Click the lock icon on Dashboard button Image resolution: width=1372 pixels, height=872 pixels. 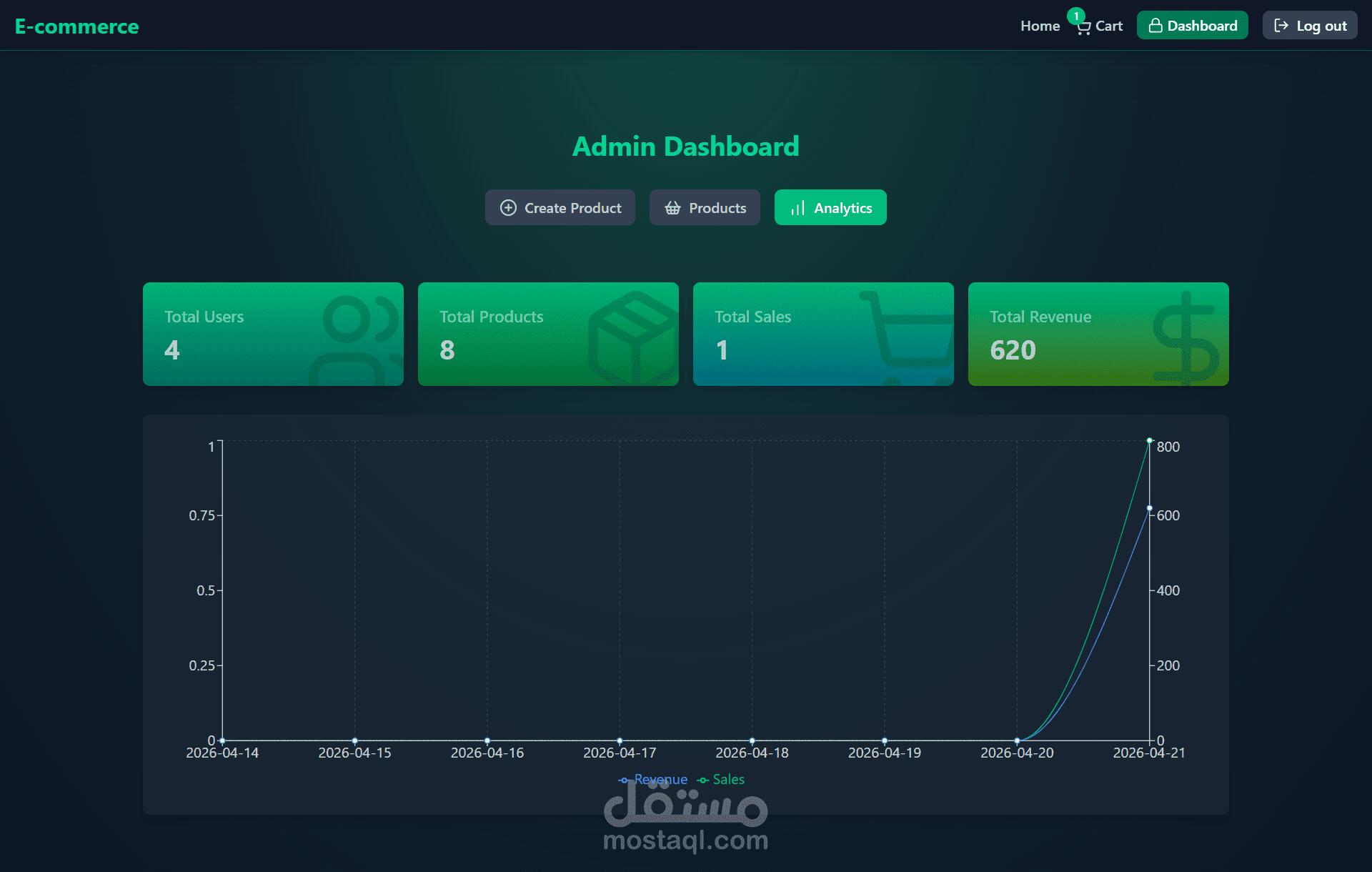pos(1155,26)
